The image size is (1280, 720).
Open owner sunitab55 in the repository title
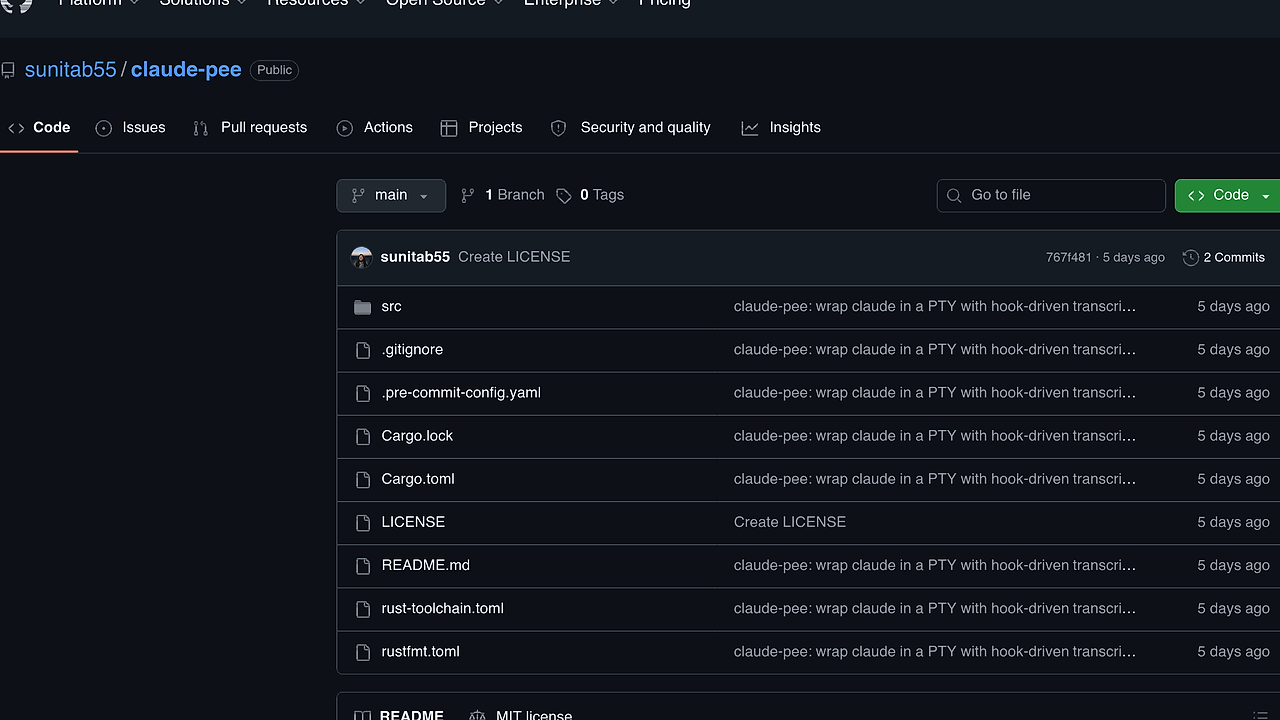pos(70,70)
